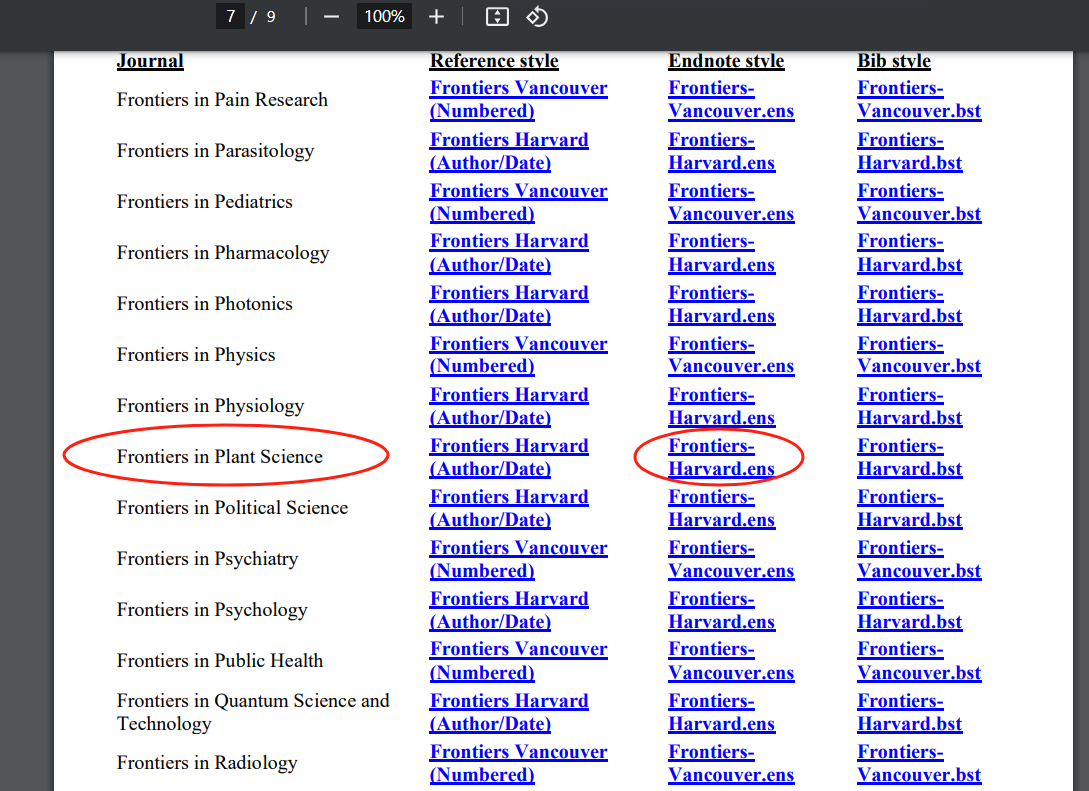Download Bib file for Frontiers in Psychology
This screenshot has height=791, width=1089.
click(x=910, y=610)
